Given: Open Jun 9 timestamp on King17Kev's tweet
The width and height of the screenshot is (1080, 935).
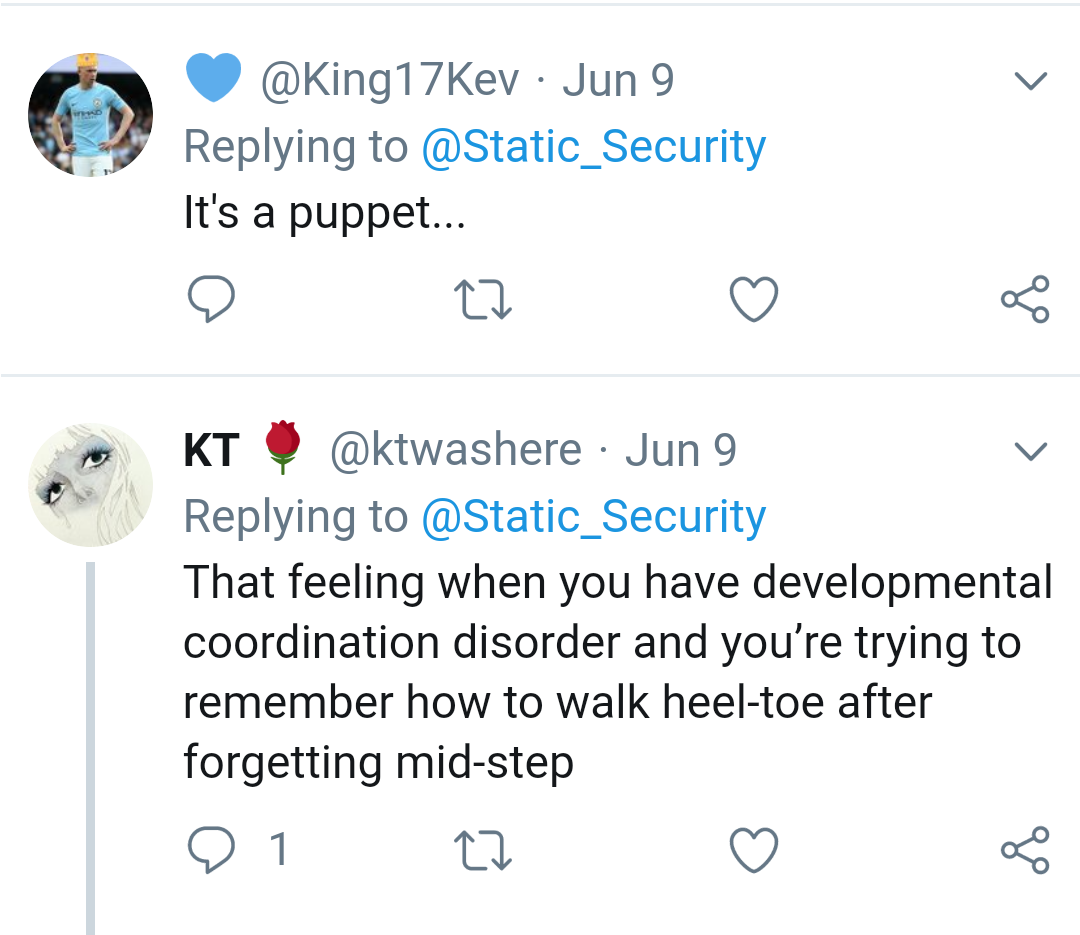Looking at the screenshot, I should [x=618, y=81].
